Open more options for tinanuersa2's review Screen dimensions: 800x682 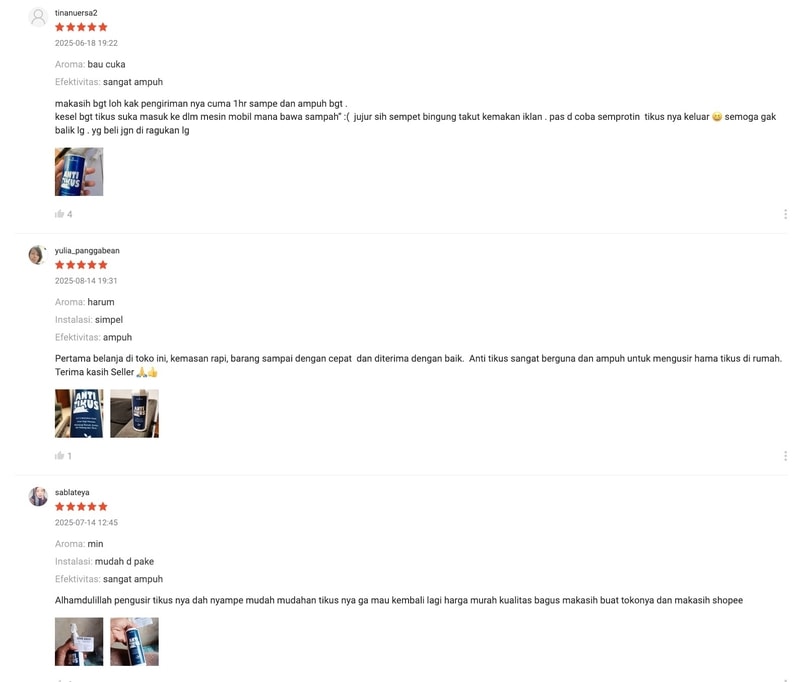click(785, 214)
